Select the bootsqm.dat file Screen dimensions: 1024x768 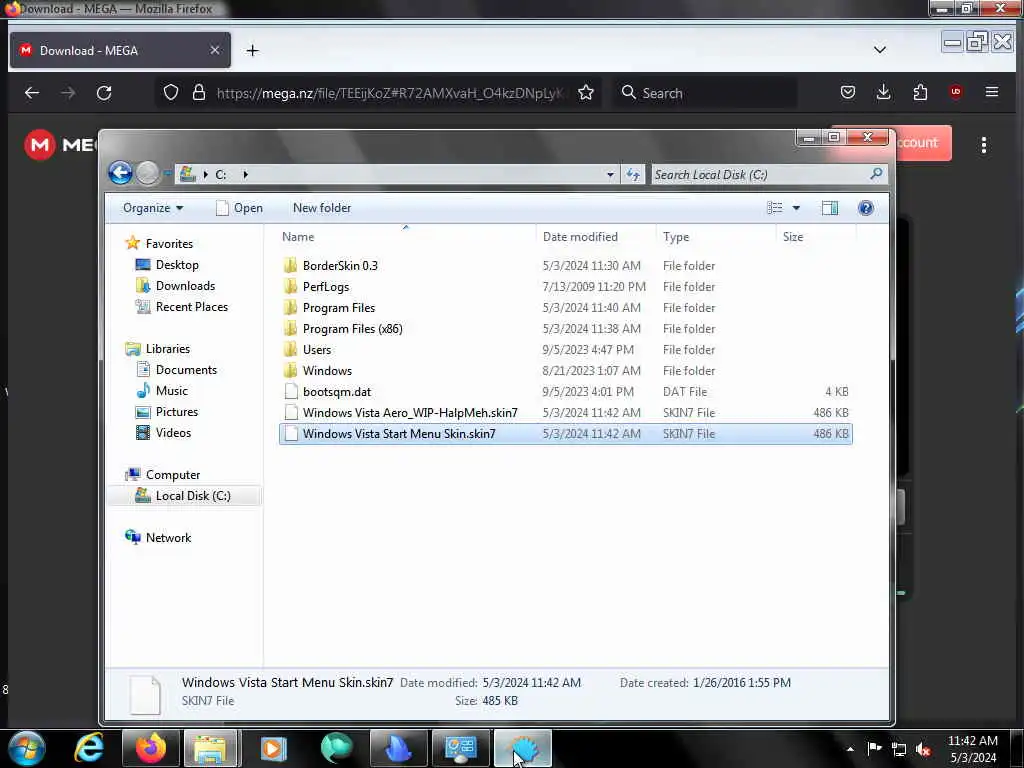[x=566, y=391]
